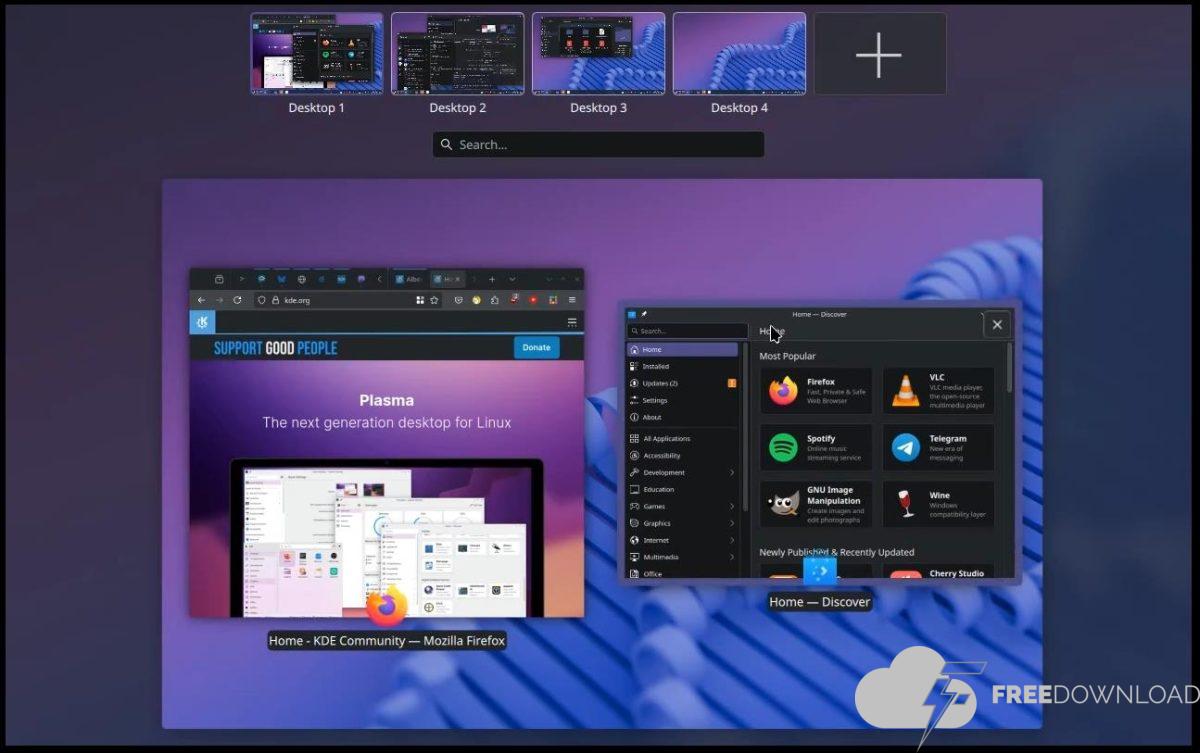Image resolution: width=1200 pixels, height=753 pixels.
Task: Click the bookmark star in address bar
Action: [434, 300]
